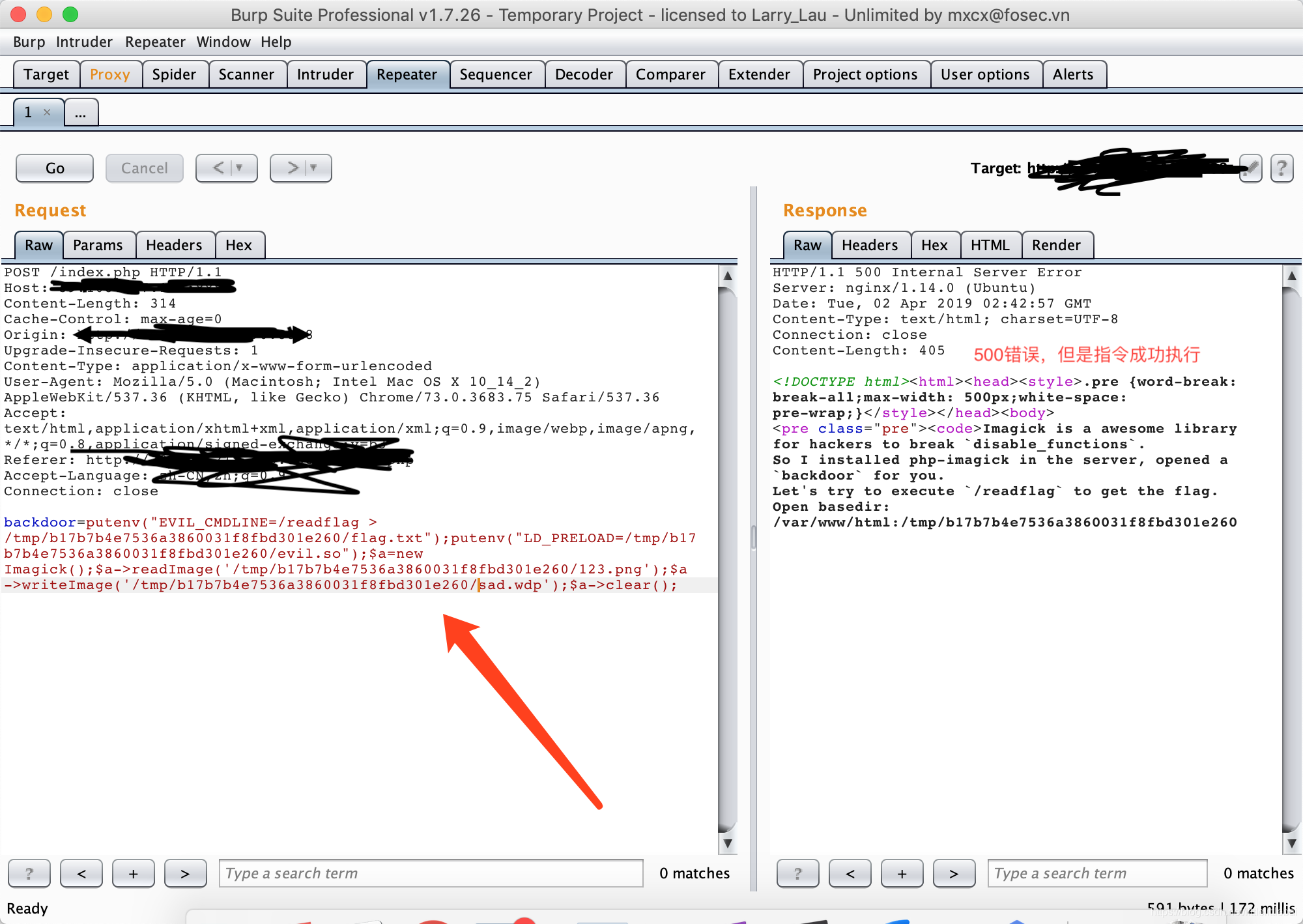Image resolution: width=1303 pixels, height=924 pixels.
Task: Go to previous match in request search
Action: (x=81, y=873)
